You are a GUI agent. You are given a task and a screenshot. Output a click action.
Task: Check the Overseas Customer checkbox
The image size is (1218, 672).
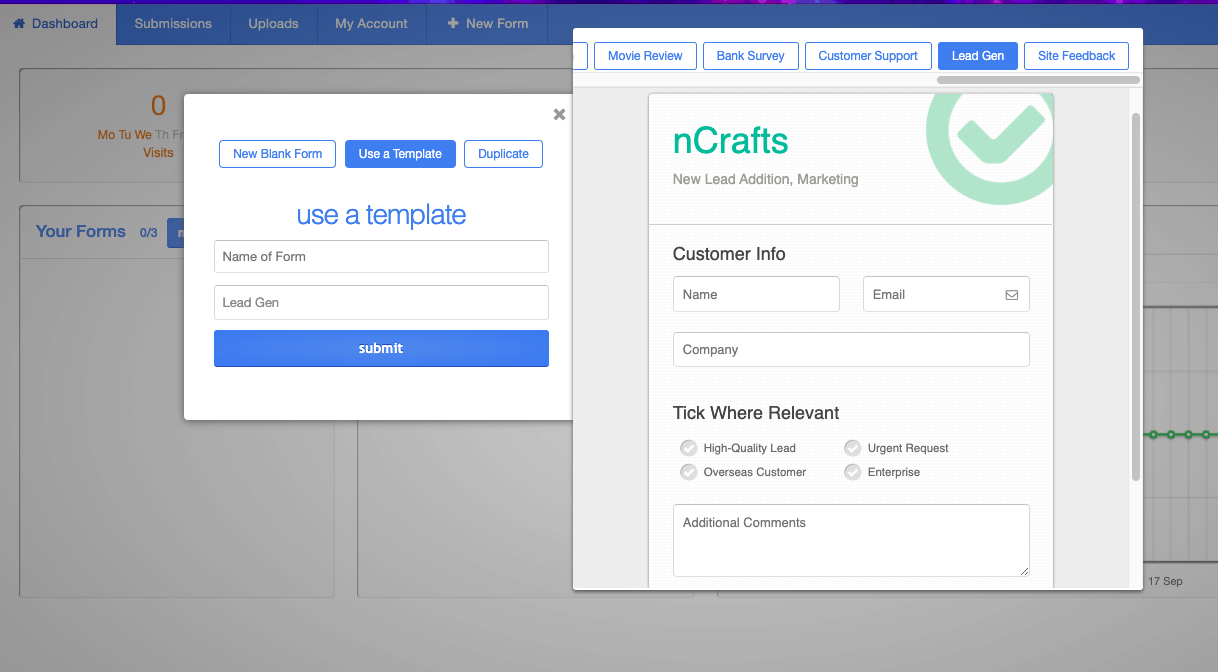[688, 472]
